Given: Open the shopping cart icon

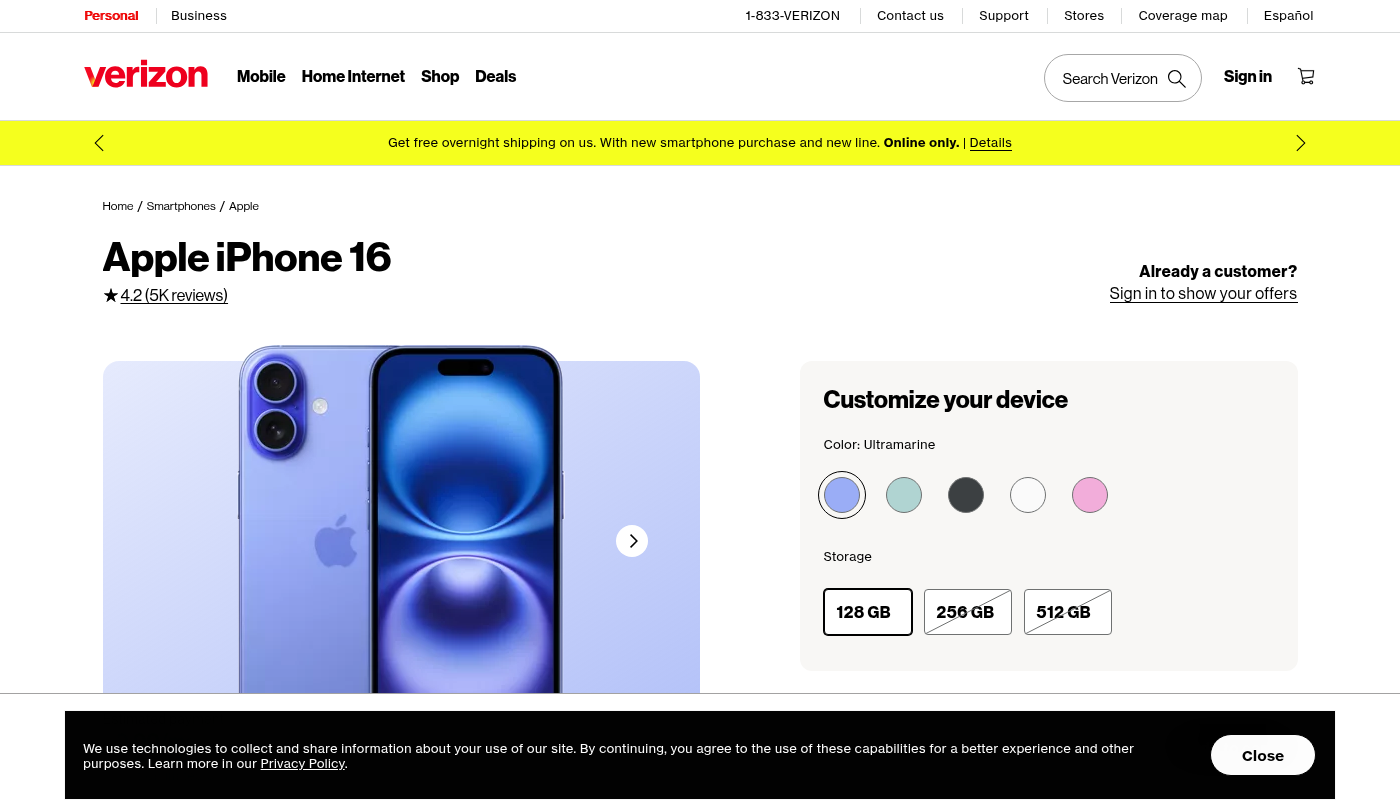Looking at the screenshot, I should pos(1306,76).
